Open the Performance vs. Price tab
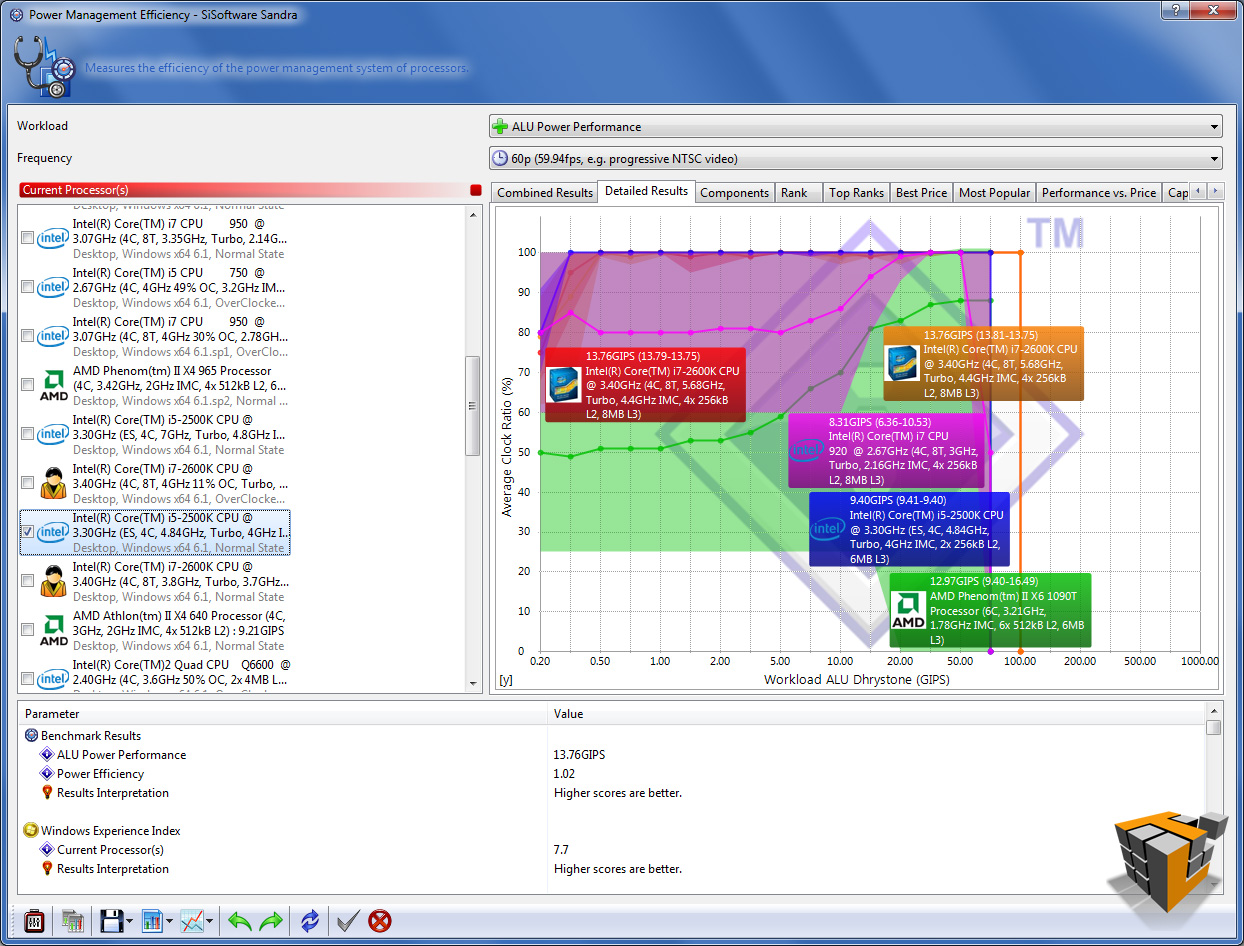Screen dimensions: 1244x946 point(1099,193)
